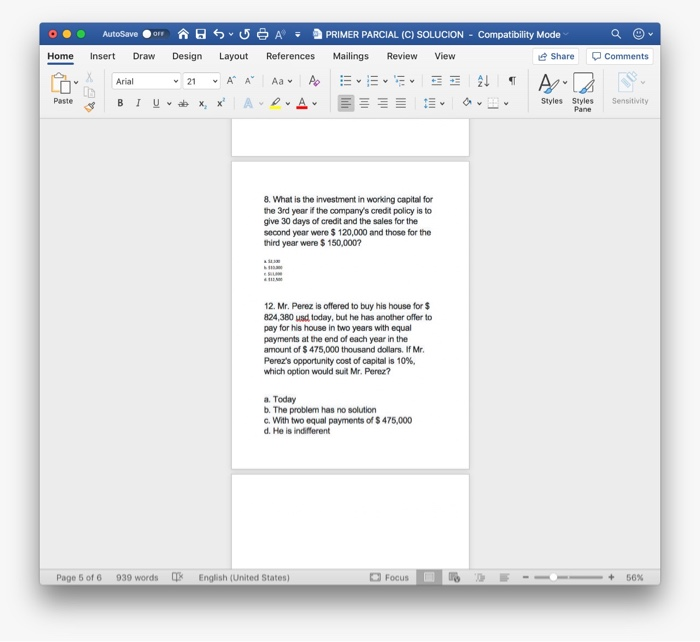
Task: Show or hide paragraph marks
Action: coord(512,81)
